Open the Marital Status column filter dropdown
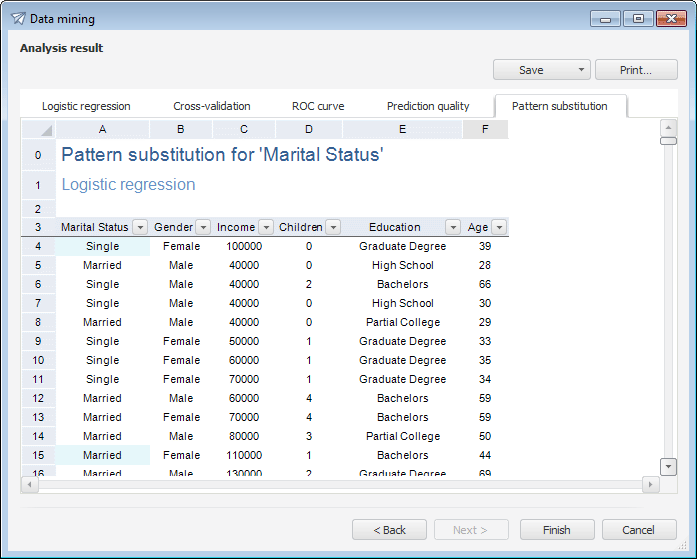Image resolution: width=697 pixels, height=559 pixels. tap(140, 227)
